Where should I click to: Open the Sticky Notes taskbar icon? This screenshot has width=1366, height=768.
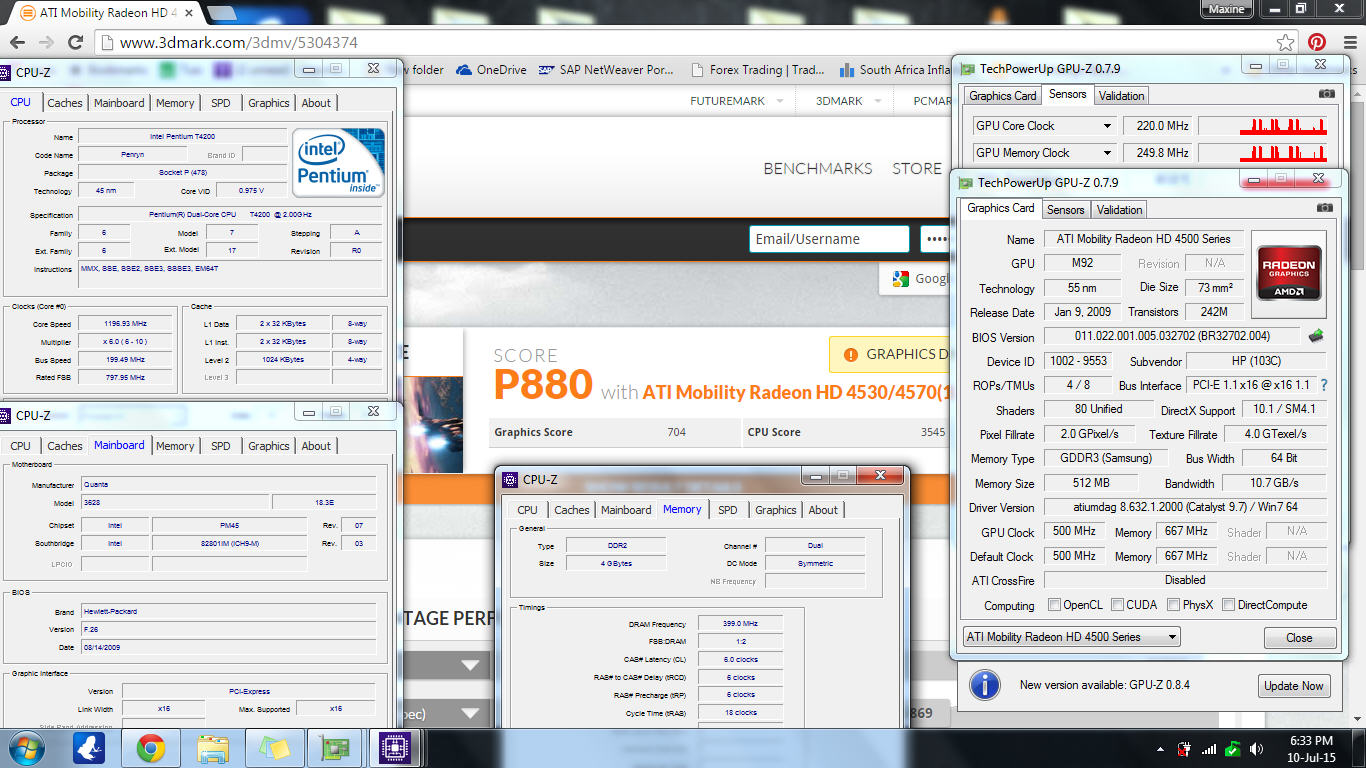pyautogui.click(x=274, y=748)
